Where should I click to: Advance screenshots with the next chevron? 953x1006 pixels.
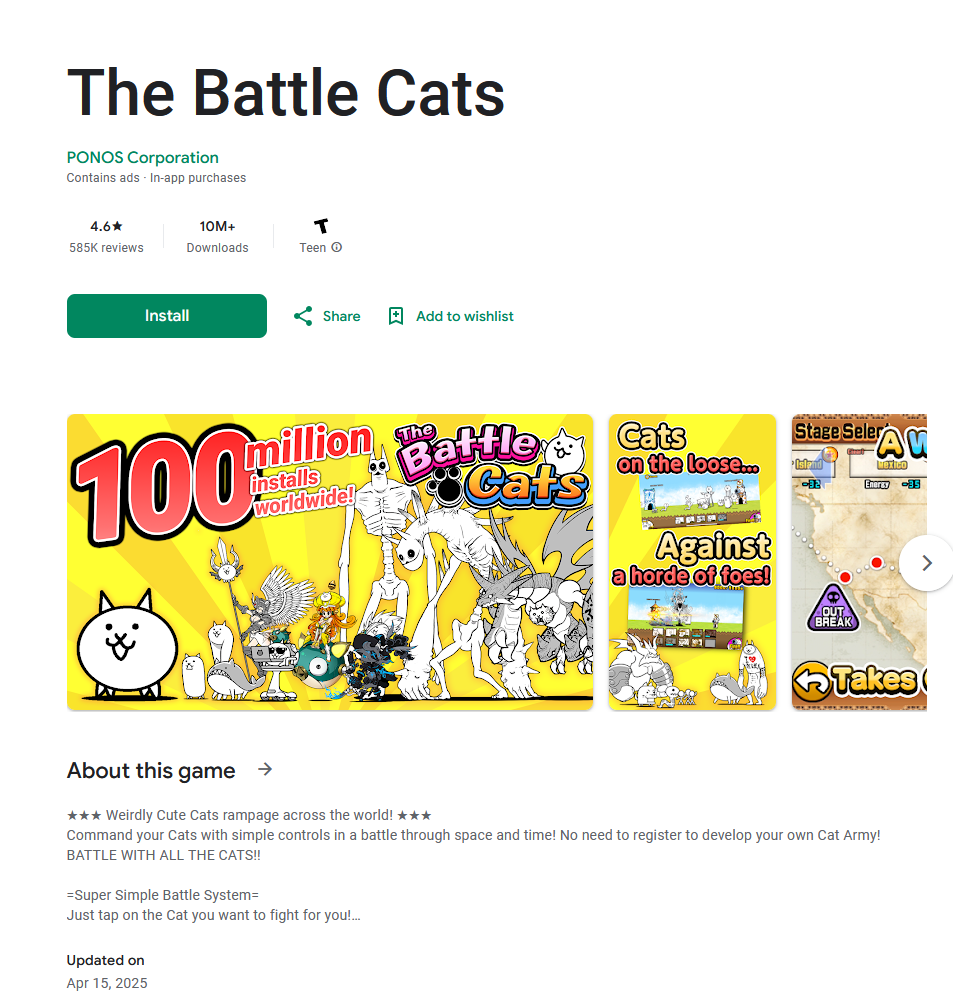[x=926, y=563]
